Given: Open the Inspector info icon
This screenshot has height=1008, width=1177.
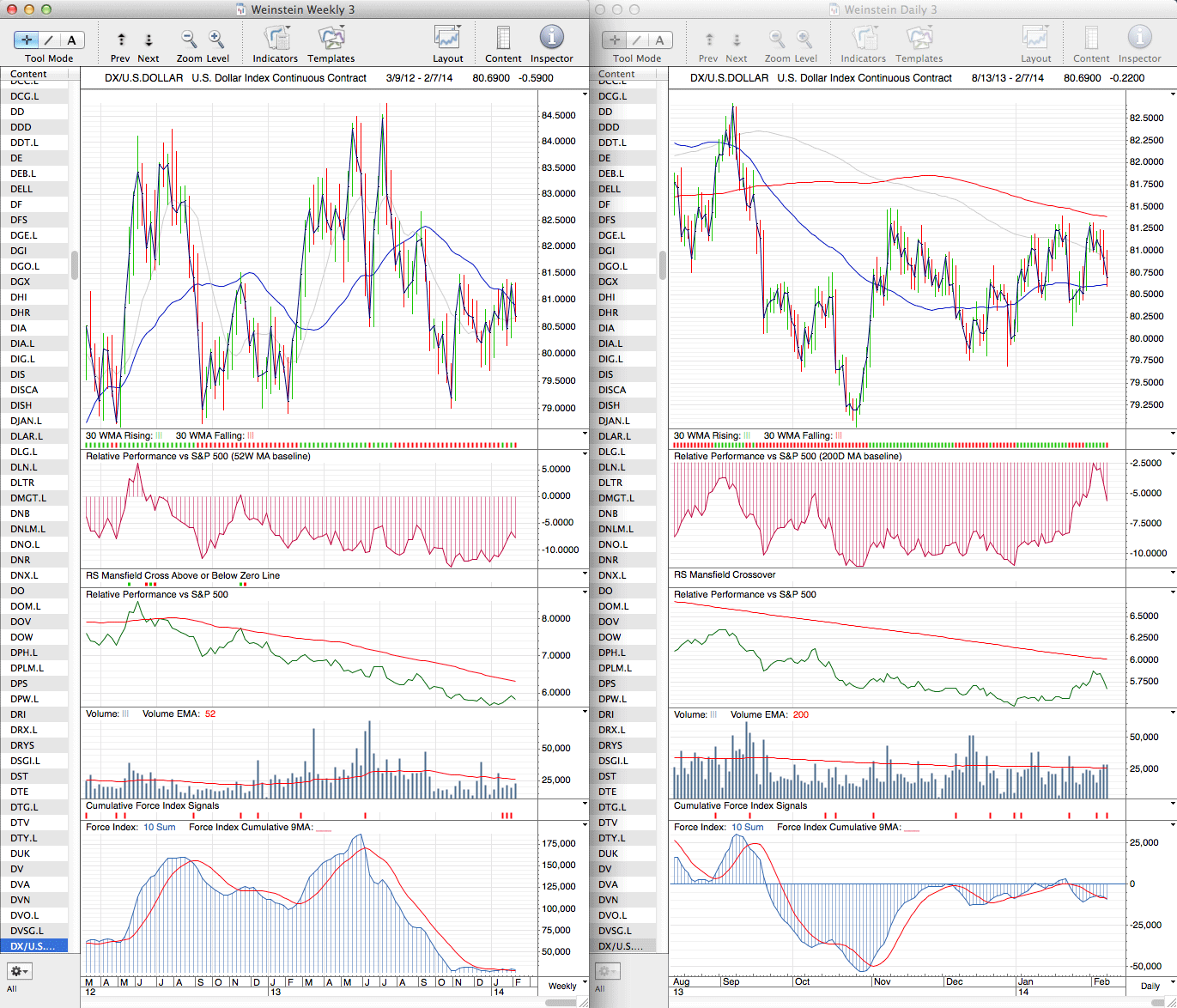Looking at the screenshot, I should coord(551,38).
